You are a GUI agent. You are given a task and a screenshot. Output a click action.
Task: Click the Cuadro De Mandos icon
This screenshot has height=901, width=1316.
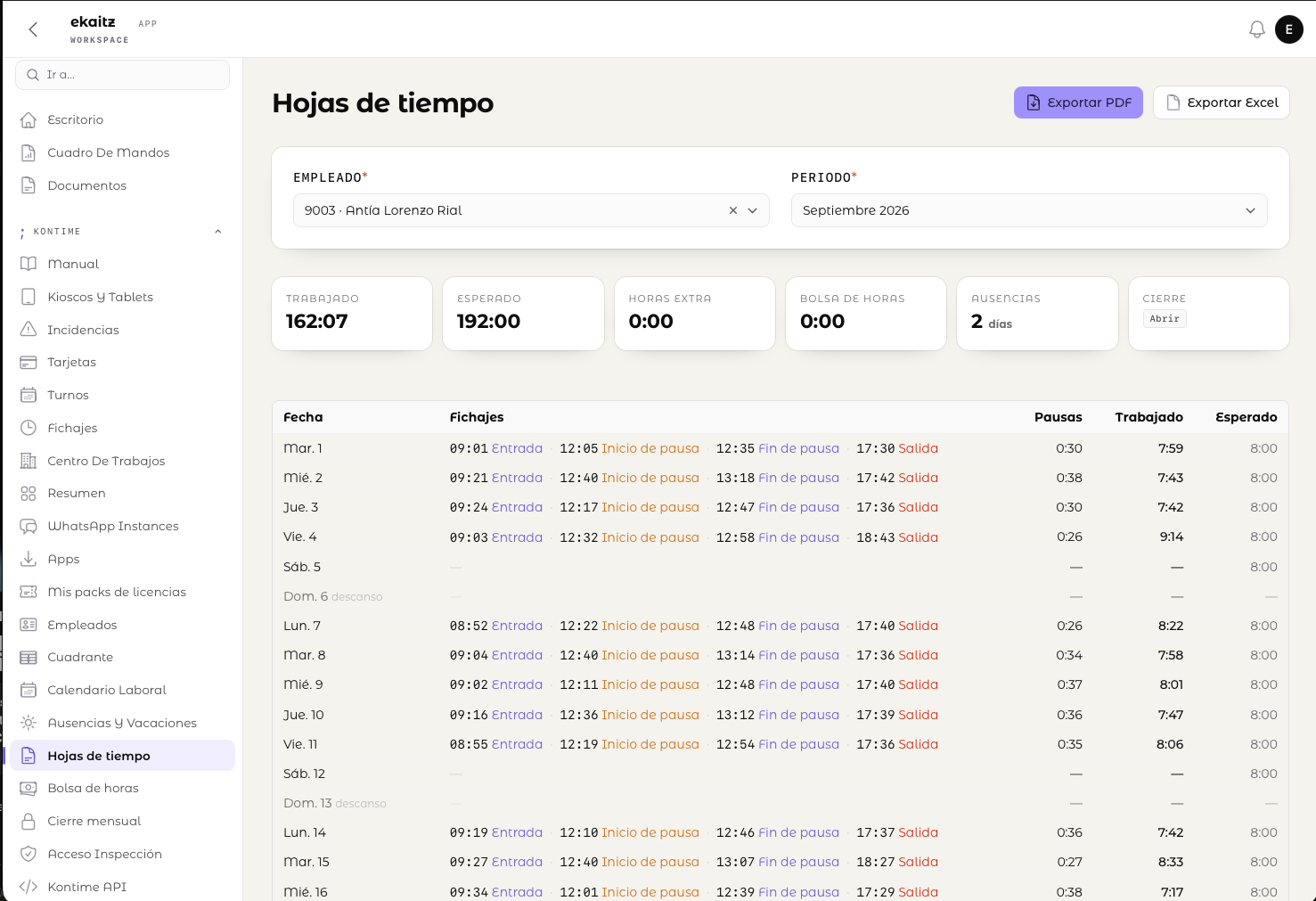[x=29, y=152]
